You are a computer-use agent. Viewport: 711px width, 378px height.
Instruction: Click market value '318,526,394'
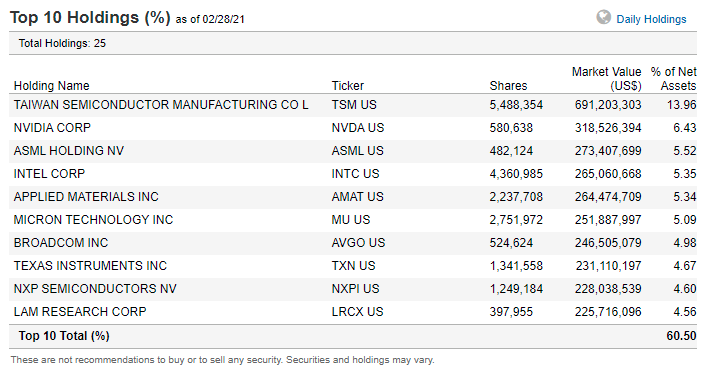pyautogui.click(x=608, y=128)
